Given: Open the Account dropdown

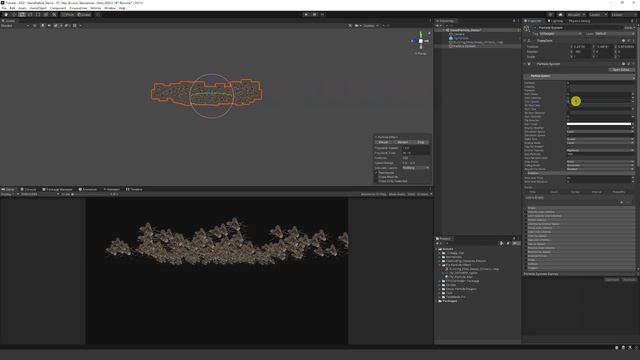Looking at the screenshot, I should [x=576, y=15].
